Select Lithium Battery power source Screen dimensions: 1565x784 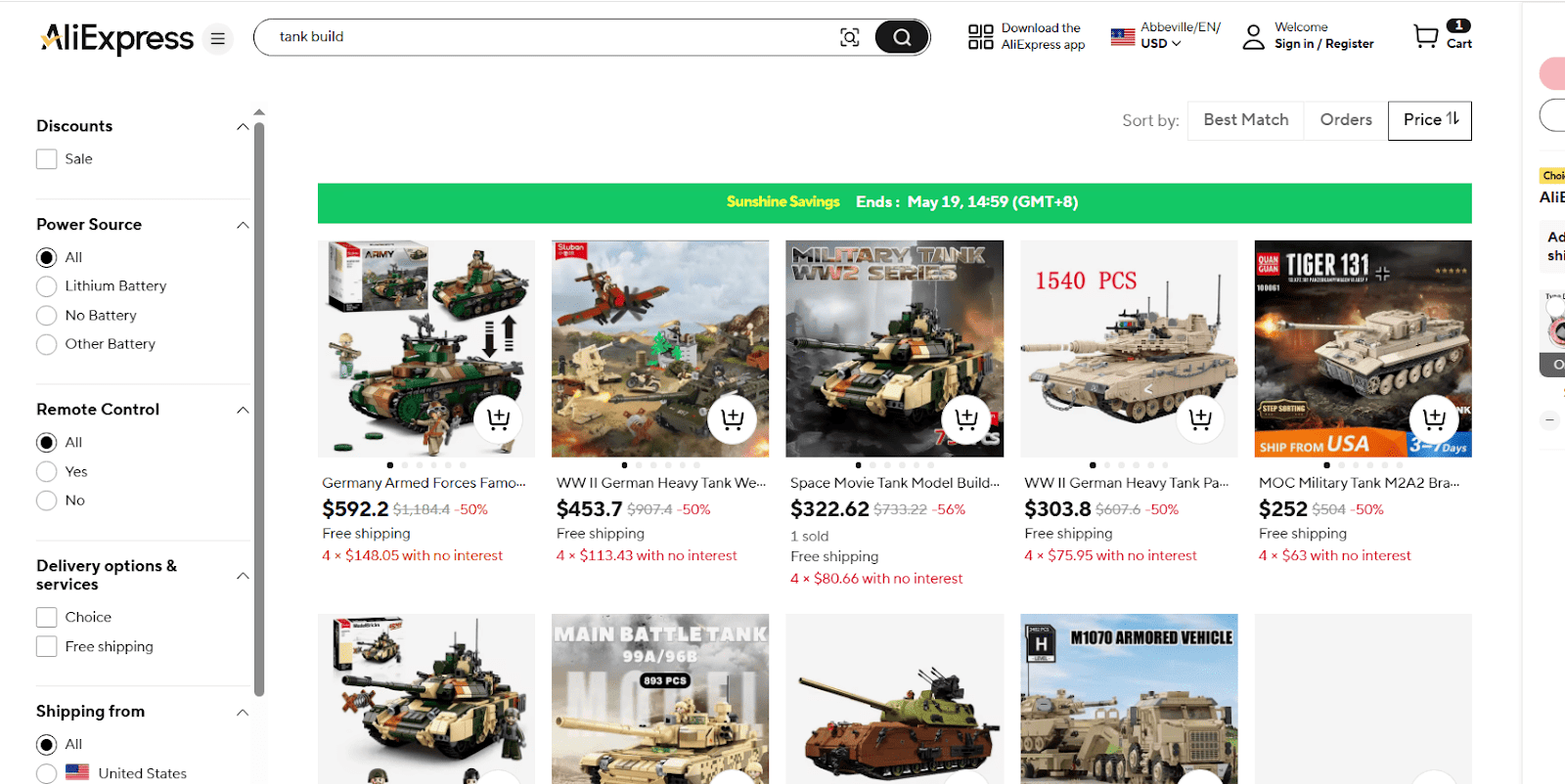pyautogui.click(x=46, y=286)
